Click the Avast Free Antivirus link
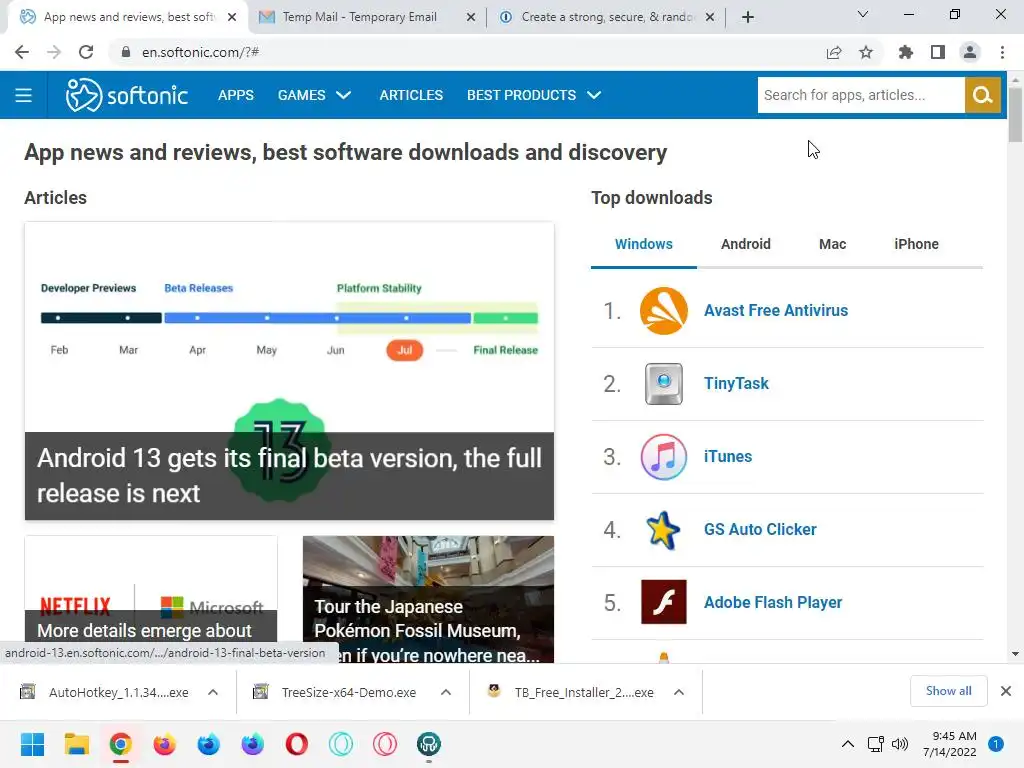 (x=776, y=311)
